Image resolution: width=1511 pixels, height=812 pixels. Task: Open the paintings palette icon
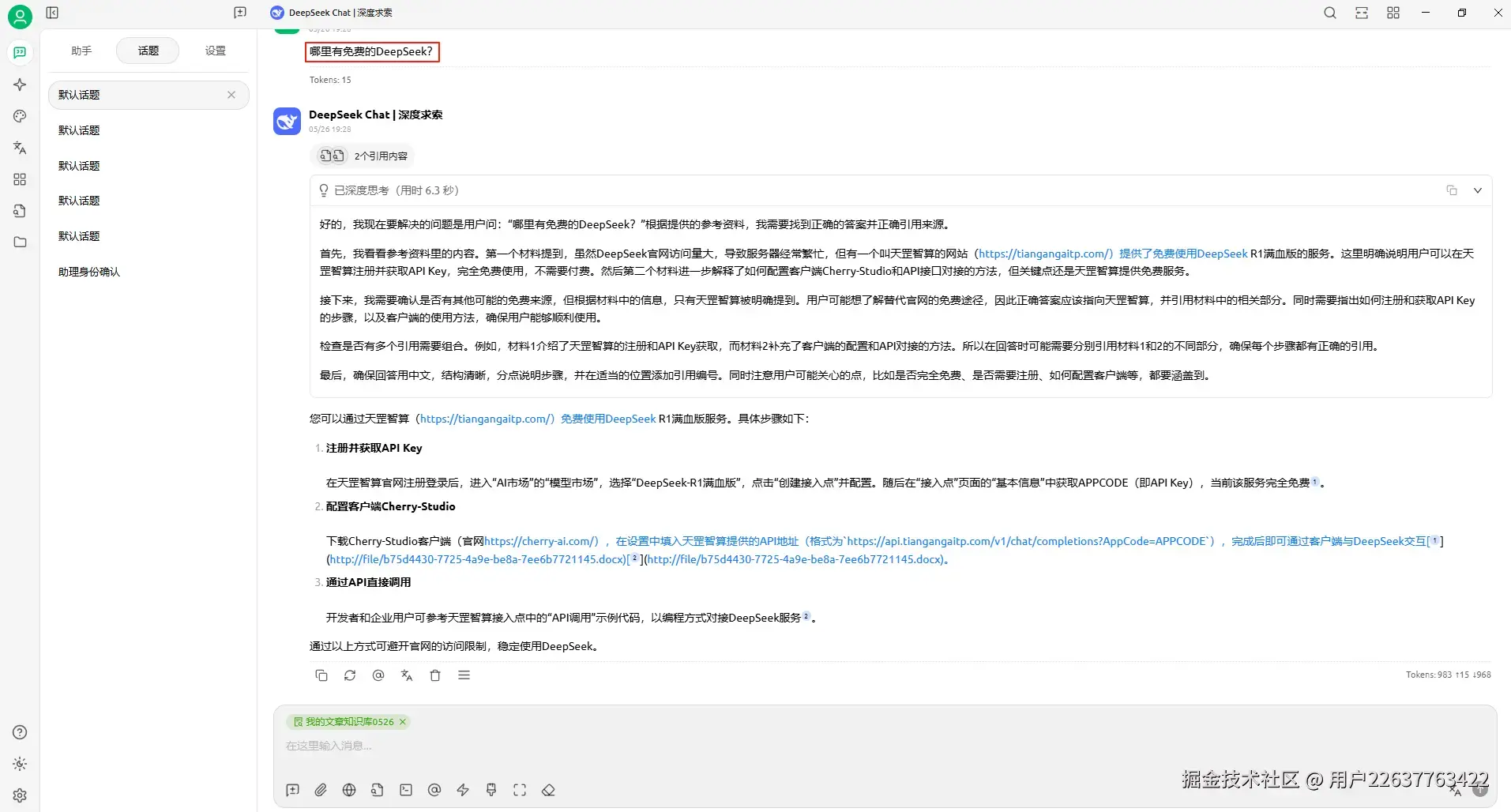coord(20,116)
